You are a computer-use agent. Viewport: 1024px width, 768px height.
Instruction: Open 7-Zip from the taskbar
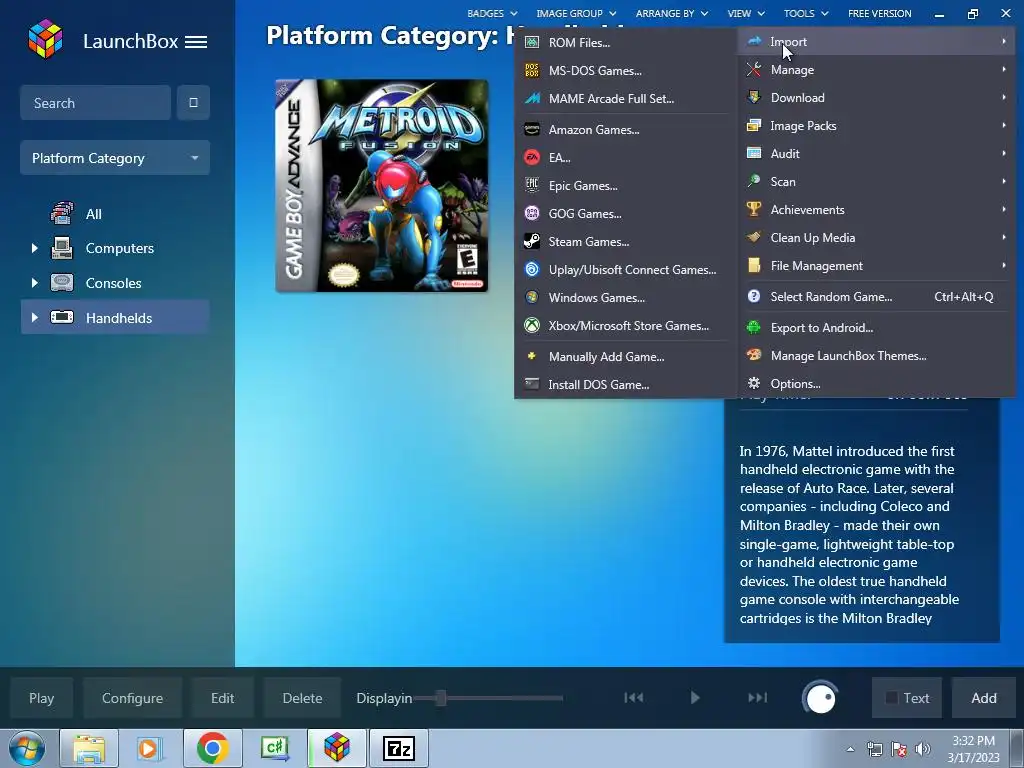pyautogui.click(x=398, y=748)
